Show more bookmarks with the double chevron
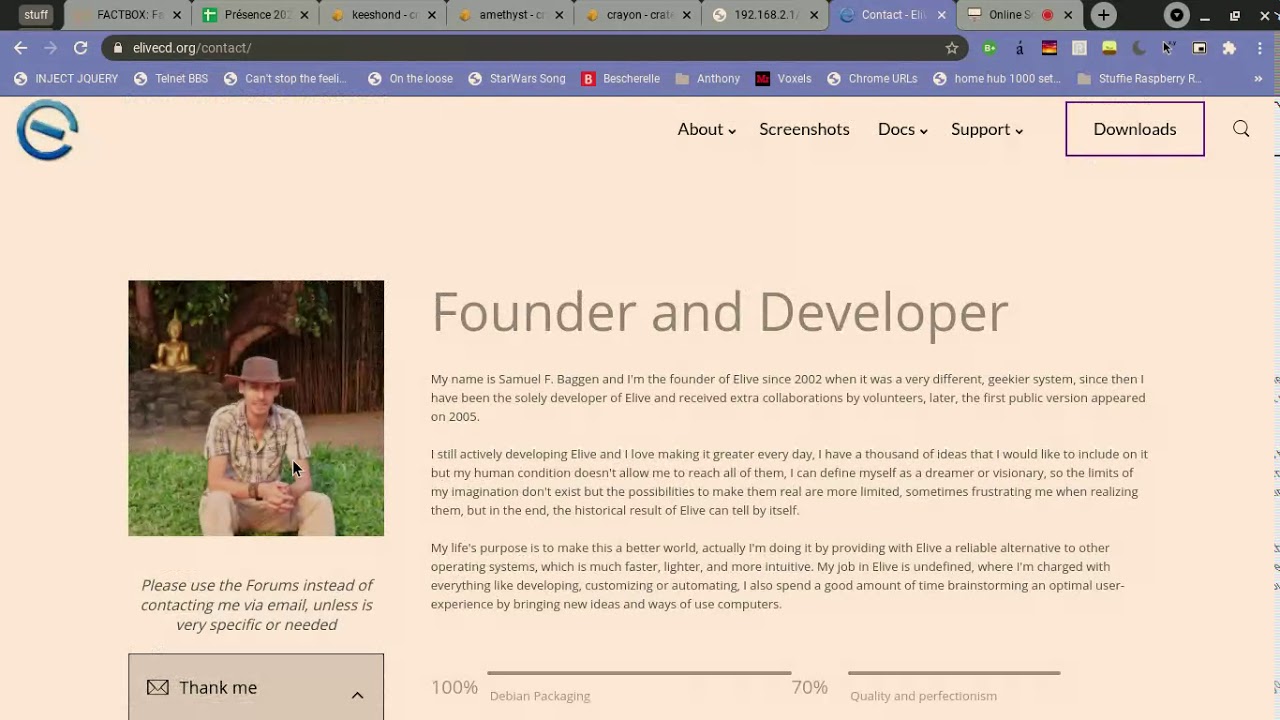Screen dimensions: 1280x720 tap(1258, 78)
